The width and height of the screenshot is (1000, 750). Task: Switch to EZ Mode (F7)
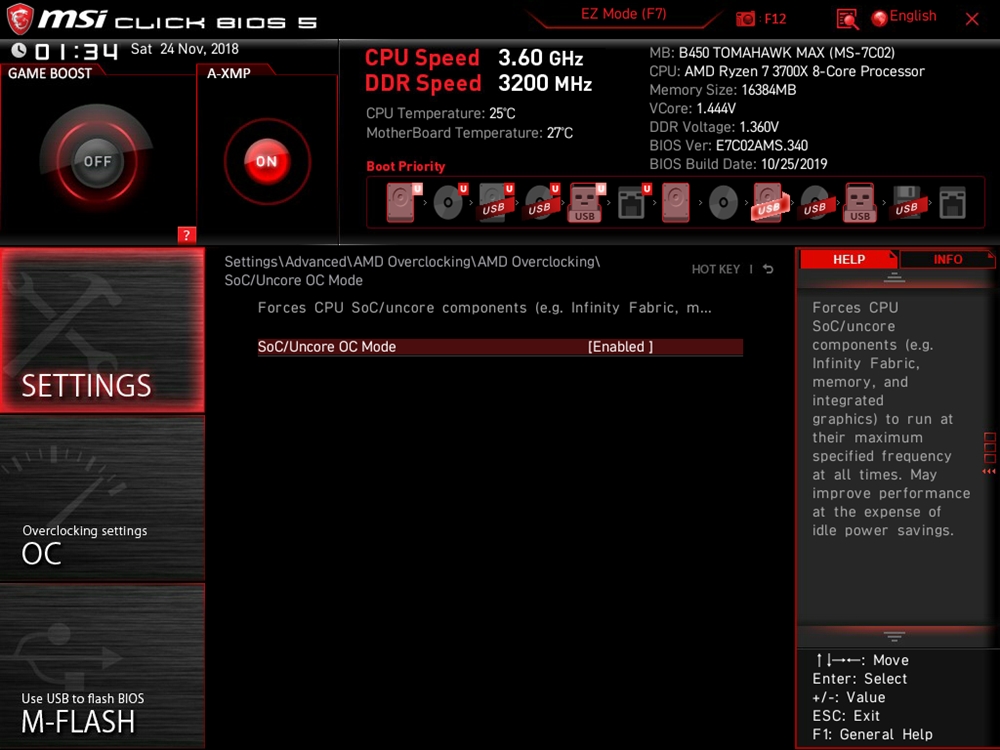tap(623, 14)
